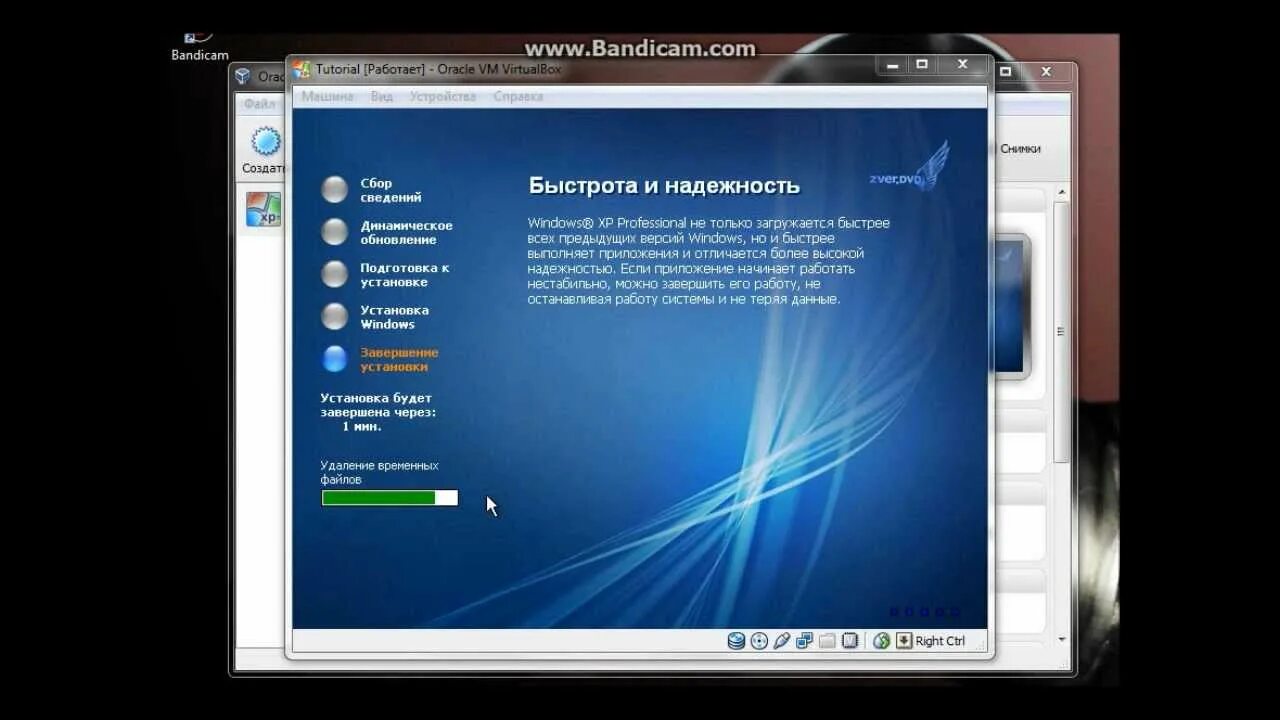Click the mouse integration icon in the status bar
The image size is (1280, 720).
click(881, 641)
